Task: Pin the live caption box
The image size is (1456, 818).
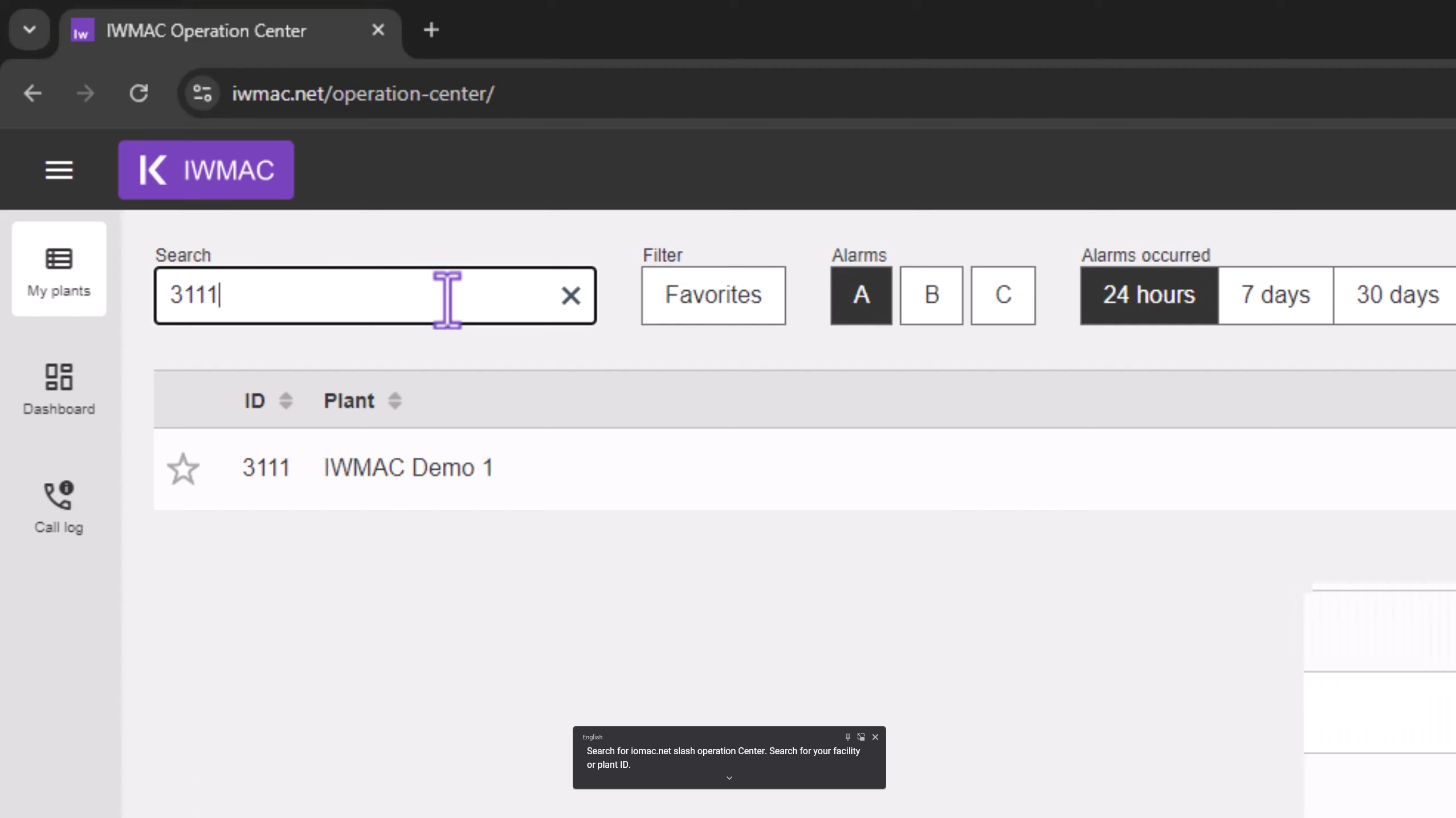Action: click(847, 737)
